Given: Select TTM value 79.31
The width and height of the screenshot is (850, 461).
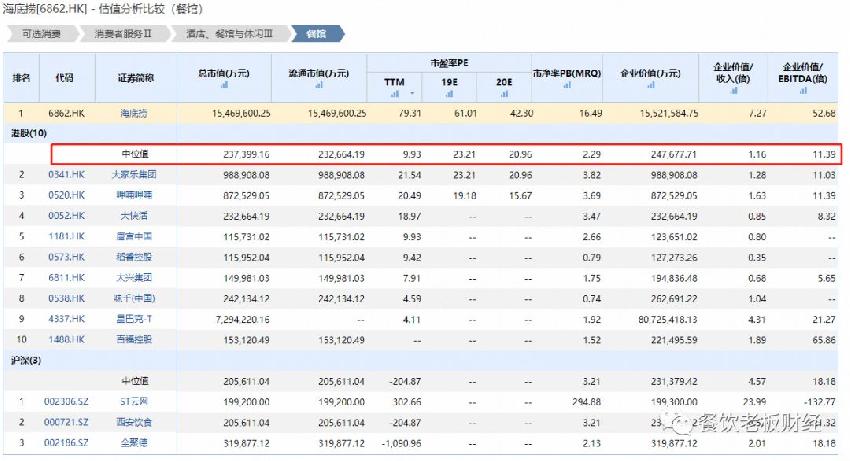Looking at the screenshot, I should 410,113.
